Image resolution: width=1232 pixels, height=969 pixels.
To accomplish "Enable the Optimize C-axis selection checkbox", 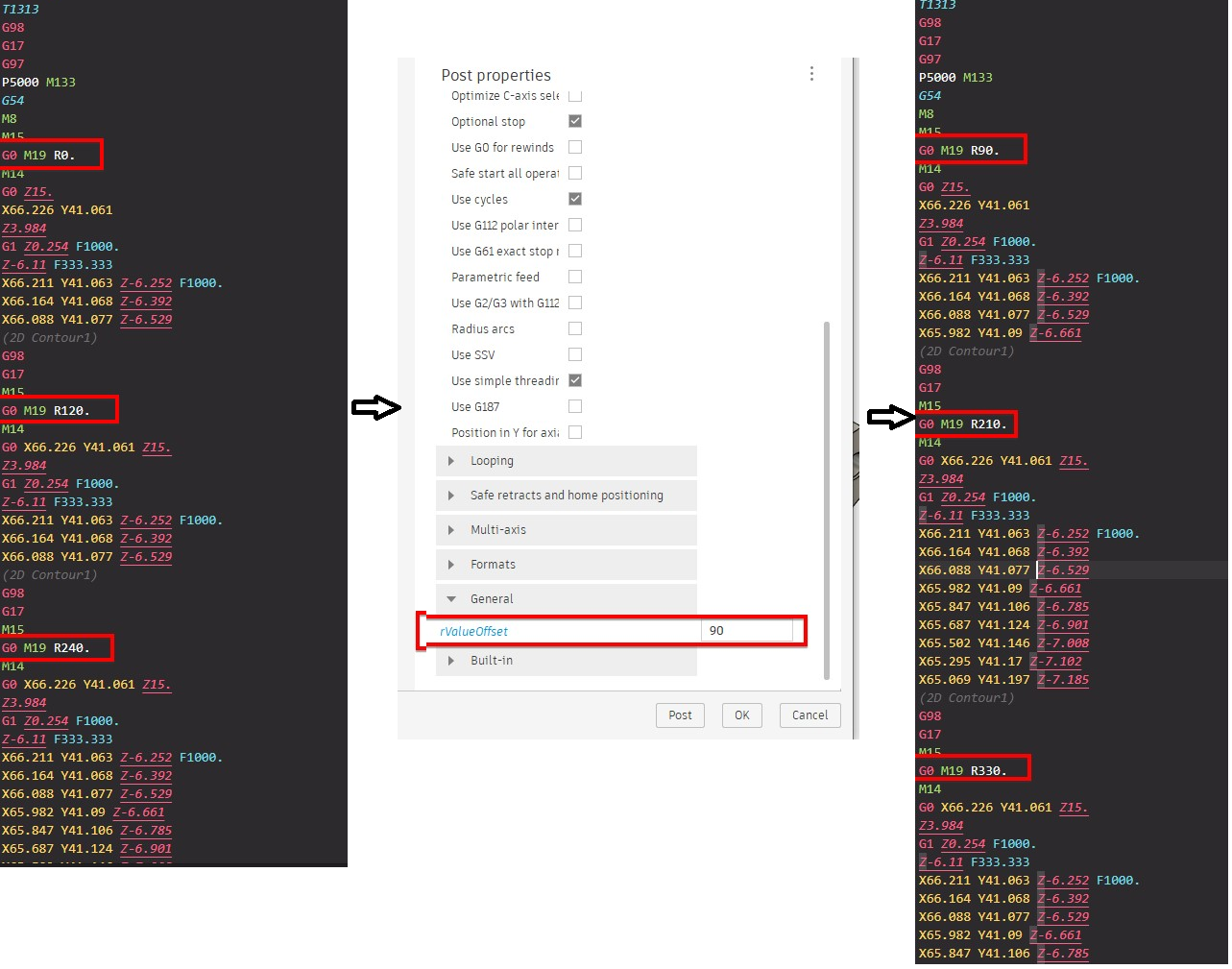I will tap(575, 95).
